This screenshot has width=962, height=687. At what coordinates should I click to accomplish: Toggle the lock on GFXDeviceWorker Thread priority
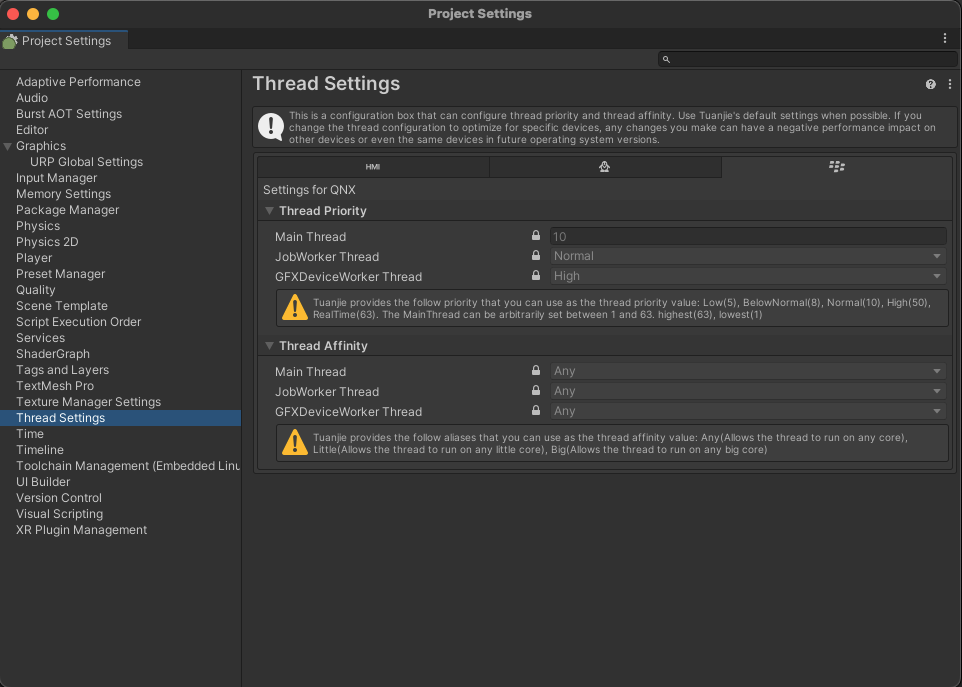click(x=536, y=276)
